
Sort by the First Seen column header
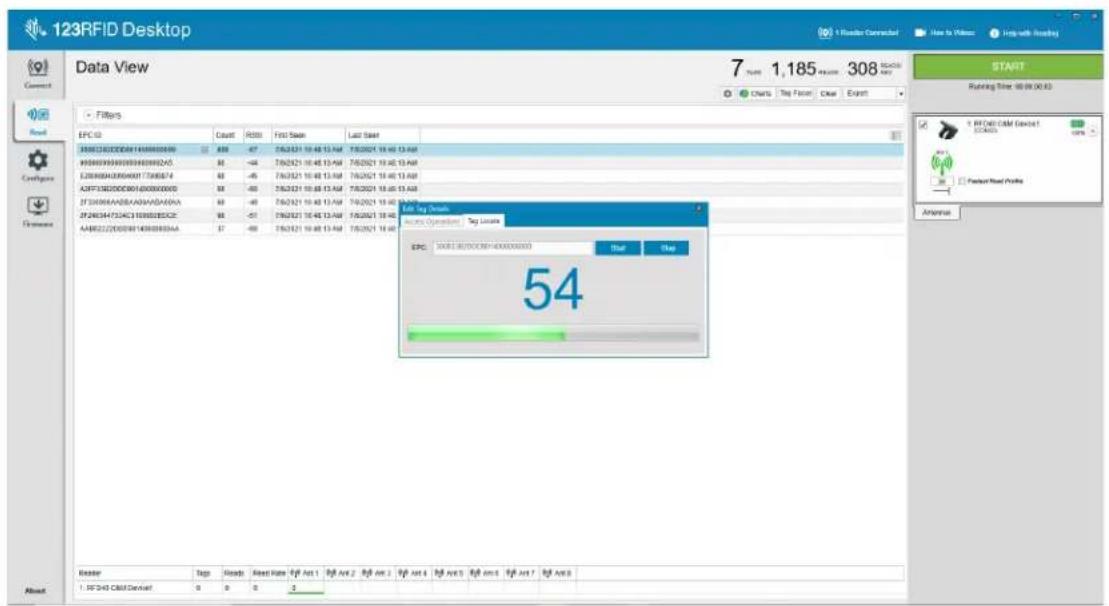pyautogui.click(x=308, y=135)
